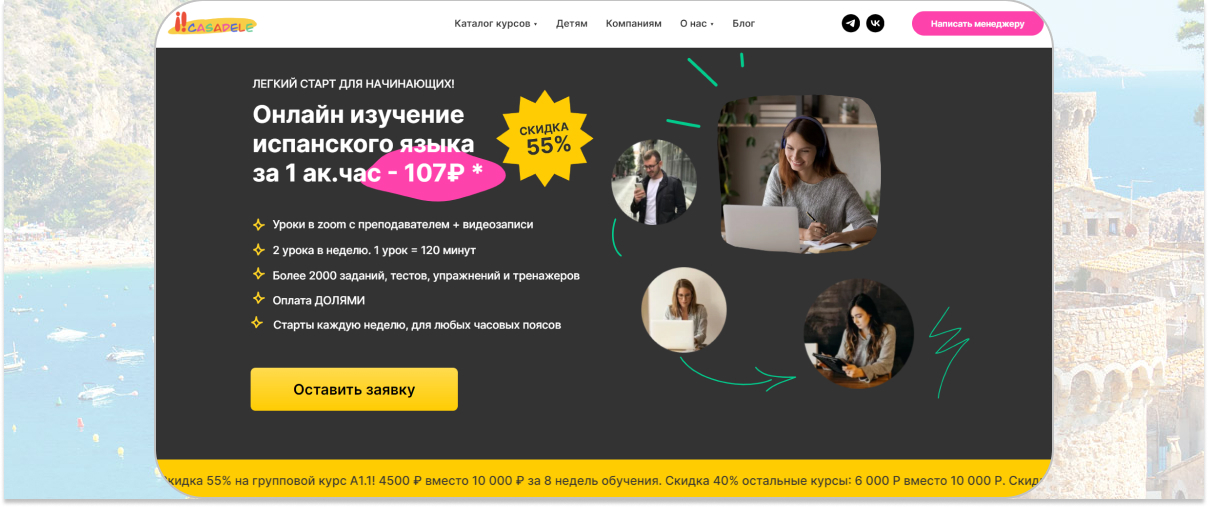Viewport: 1208px width, 507px height.
Task: Click star bullet beside 2000 заданий line
Action: (x=258, y=274)
